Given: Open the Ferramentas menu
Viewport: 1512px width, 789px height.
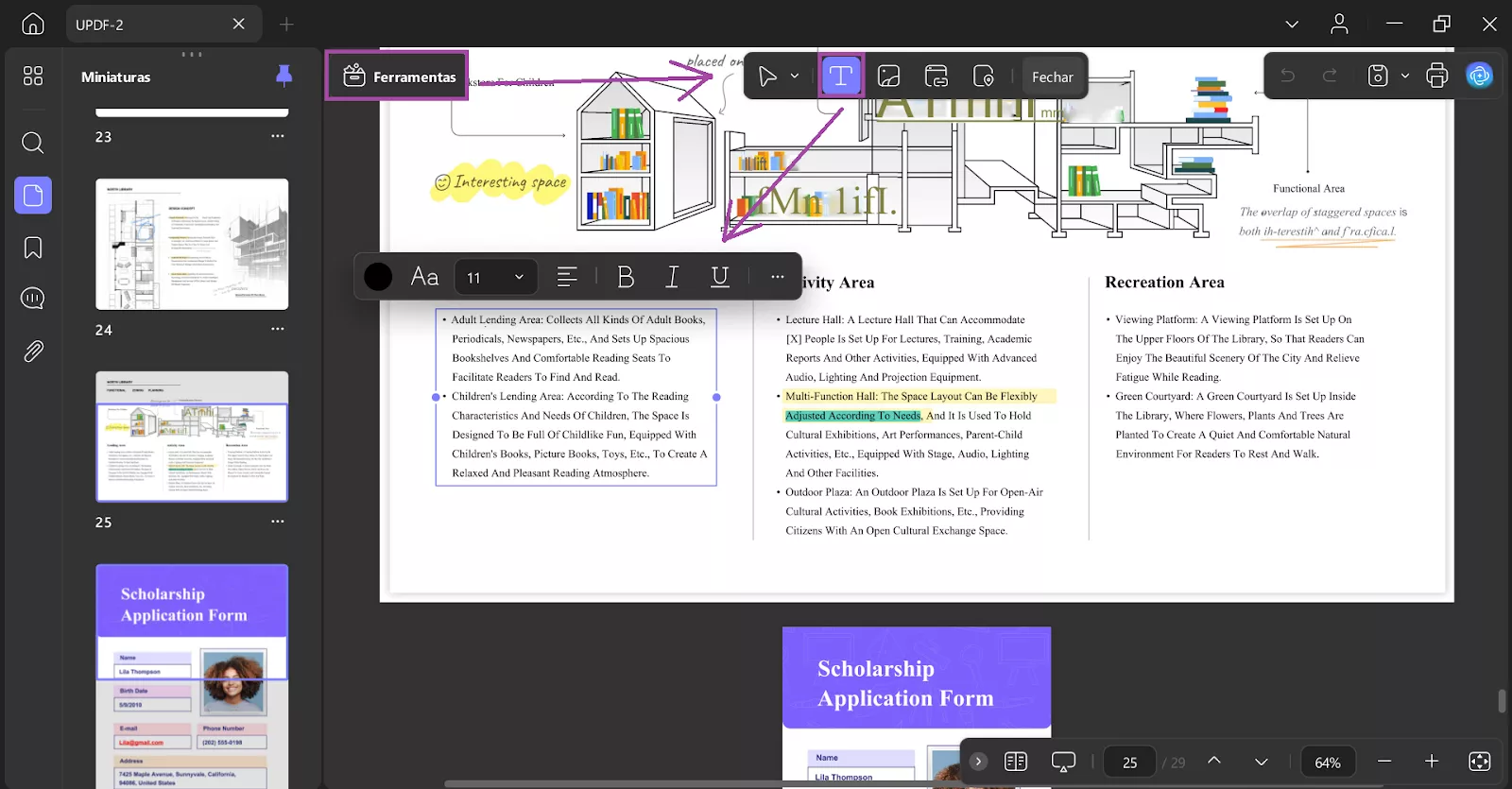Looking at the screenshot, I should pyautogui.click(x=398, y=77).
